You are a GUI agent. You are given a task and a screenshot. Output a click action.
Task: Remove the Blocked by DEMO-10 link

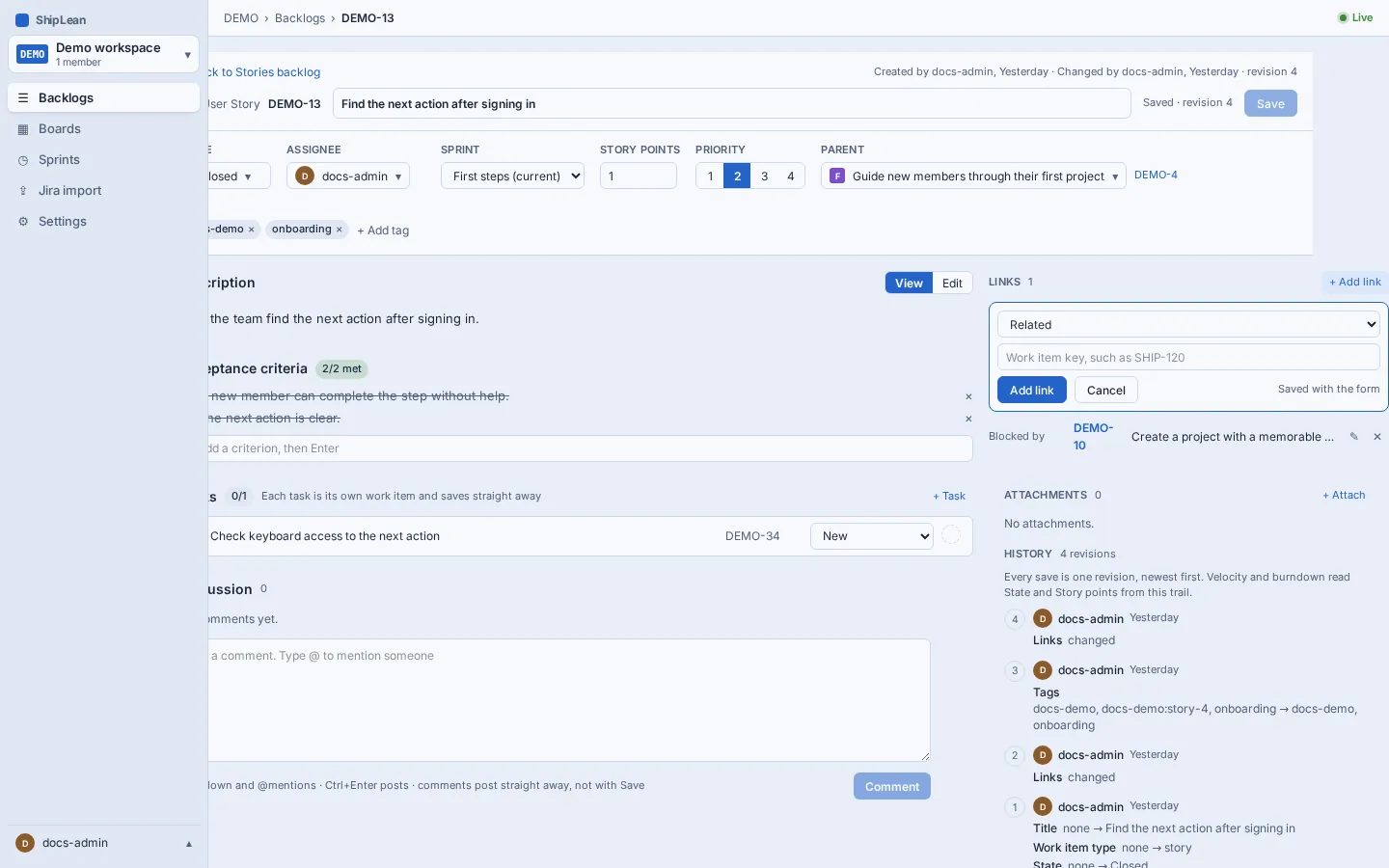[x=1377, y=437]
